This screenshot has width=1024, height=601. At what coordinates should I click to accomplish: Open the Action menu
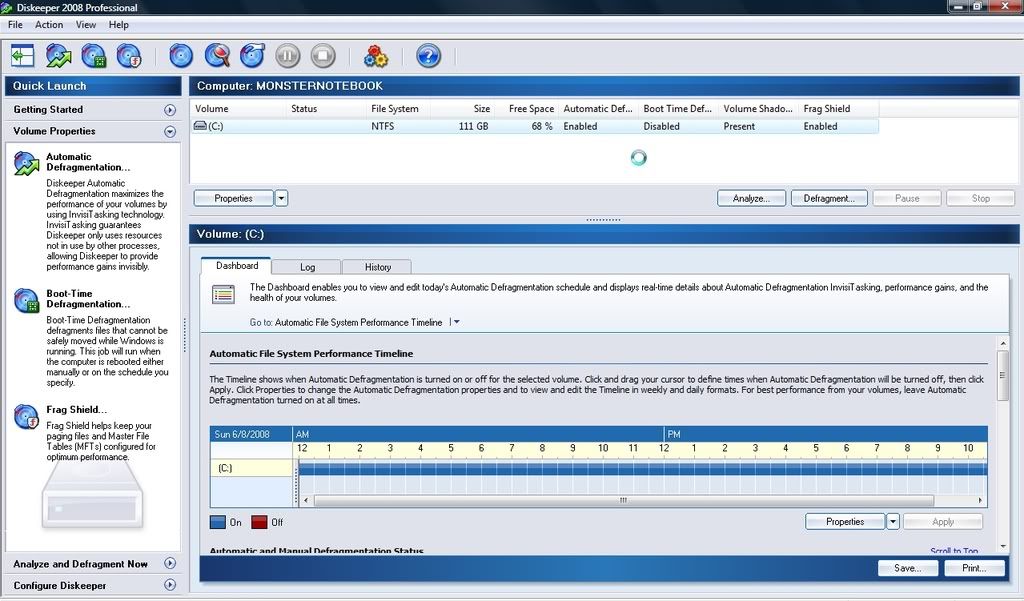(x=49, y=25)
